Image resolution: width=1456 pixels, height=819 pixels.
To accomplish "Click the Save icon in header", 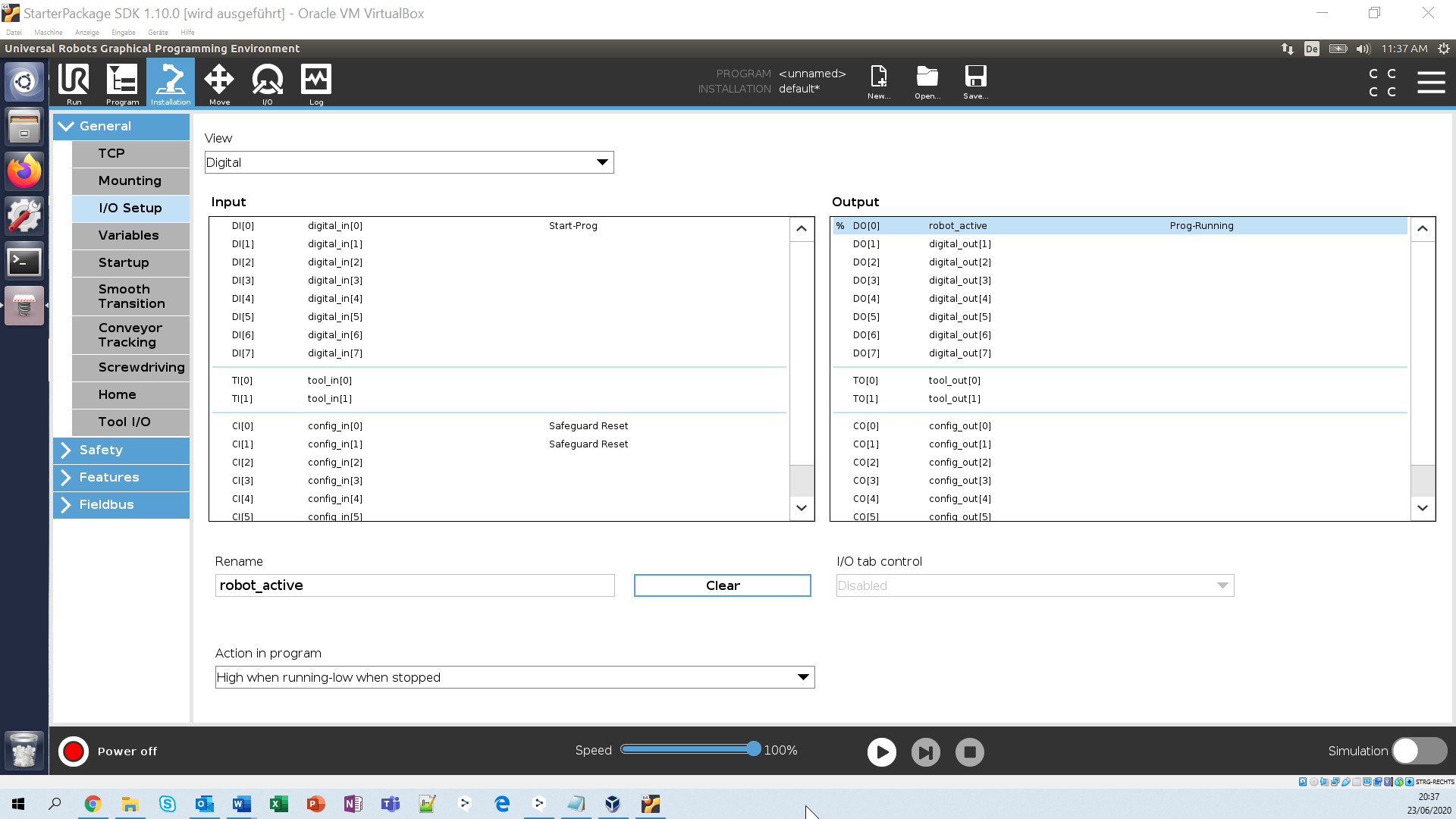I will 975,81.
